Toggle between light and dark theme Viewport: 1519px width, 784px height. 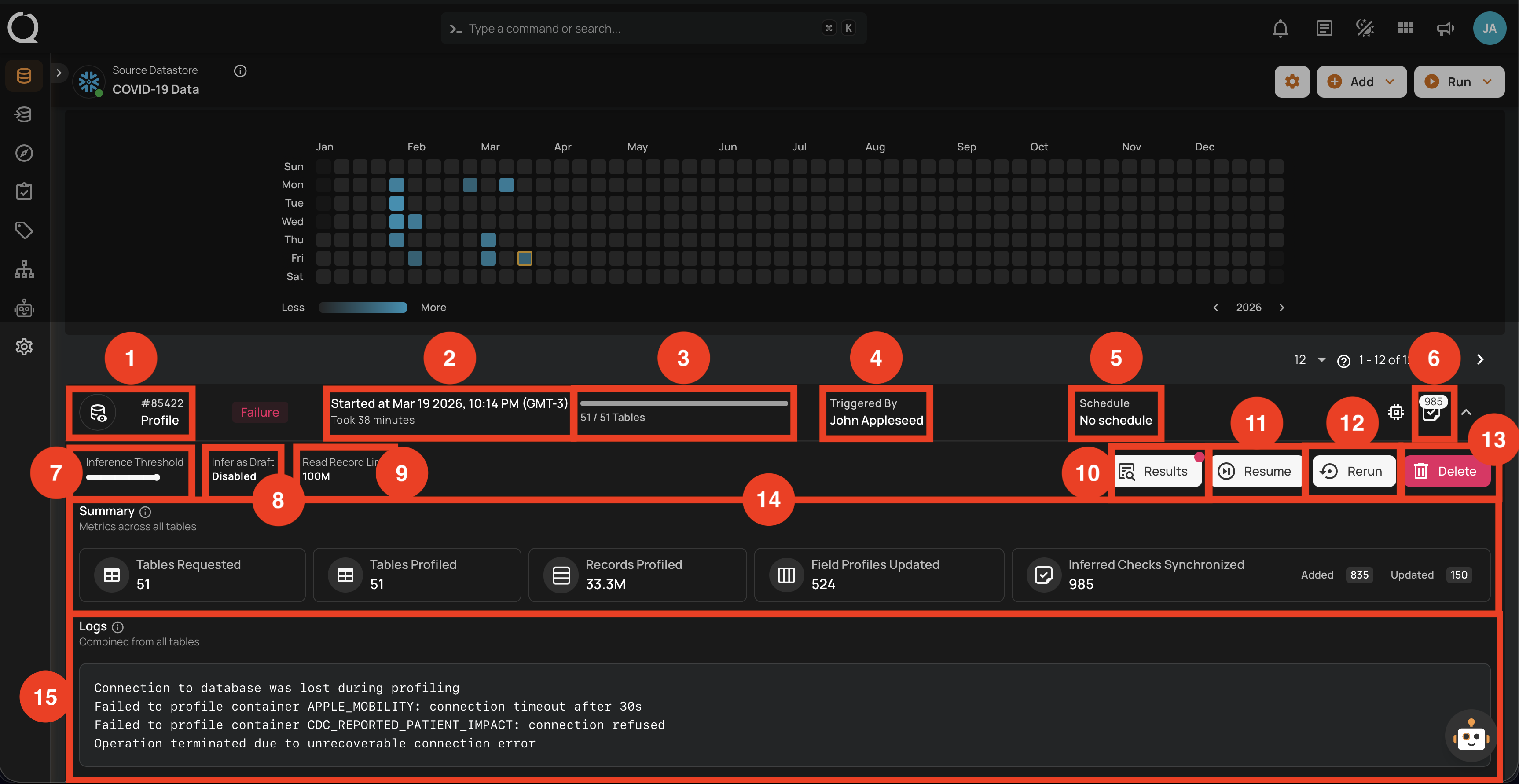[x=1364, y=28]
